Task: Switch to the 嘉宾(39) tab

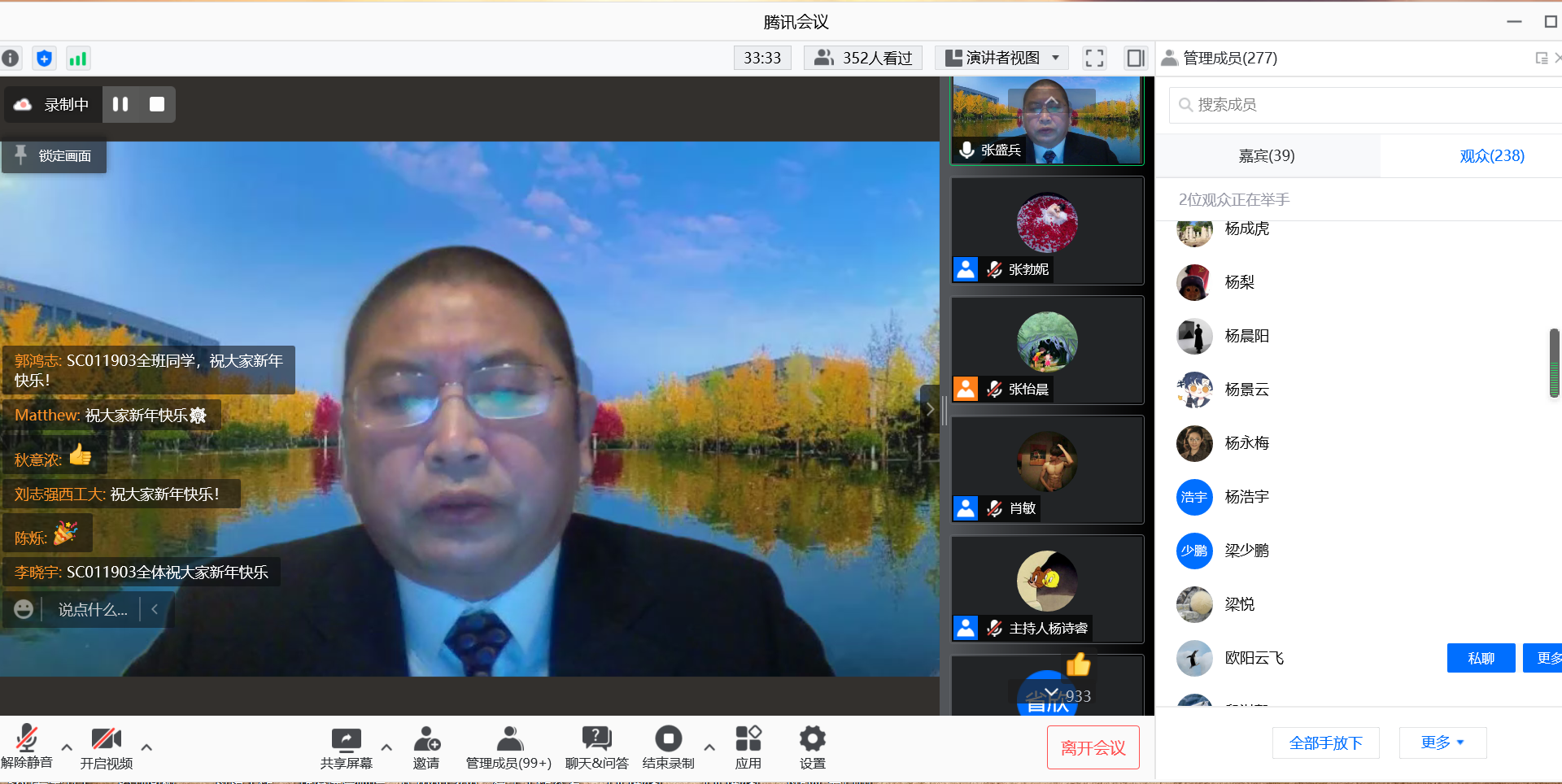Action: tap(1267, 155)
